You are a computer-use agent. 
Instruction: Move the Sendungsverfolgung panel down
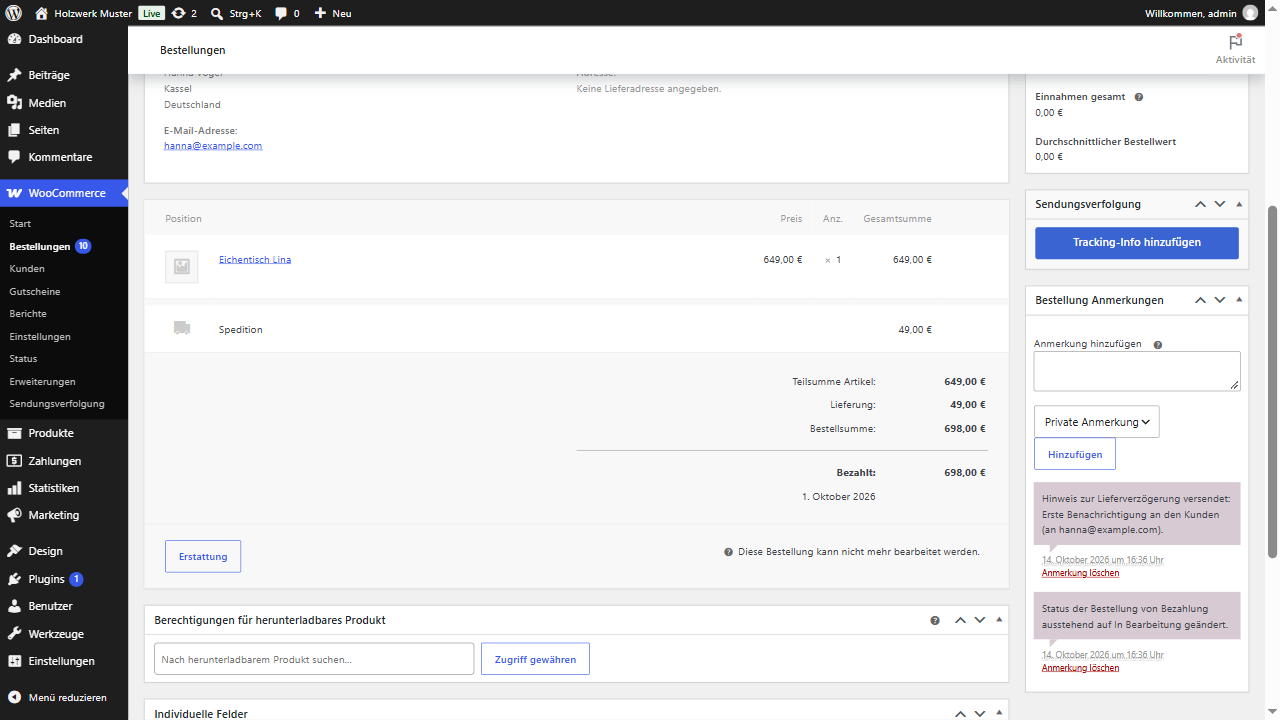point(1220,204)
